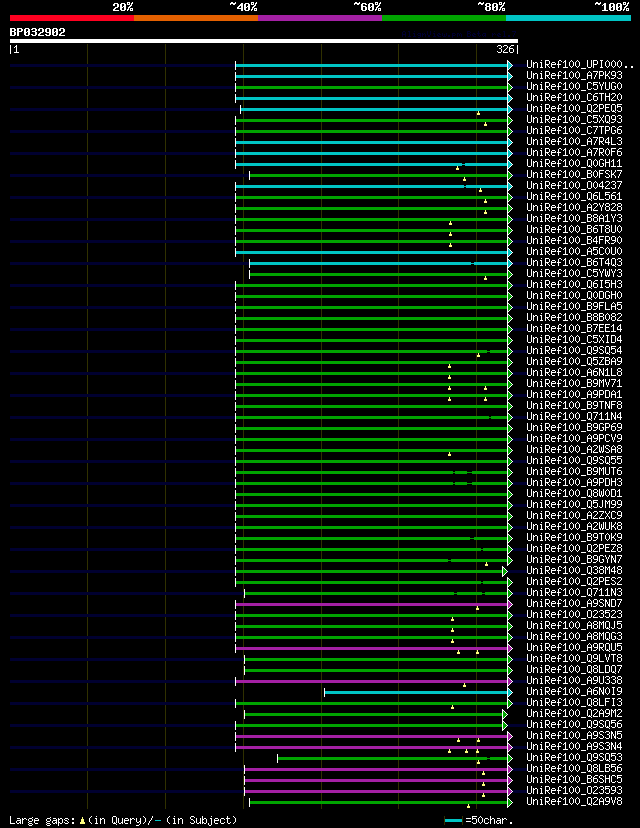640x828 pixels.
Task: Select the UniRef100_Q38M48 label
Action: [x=575, y=570]
